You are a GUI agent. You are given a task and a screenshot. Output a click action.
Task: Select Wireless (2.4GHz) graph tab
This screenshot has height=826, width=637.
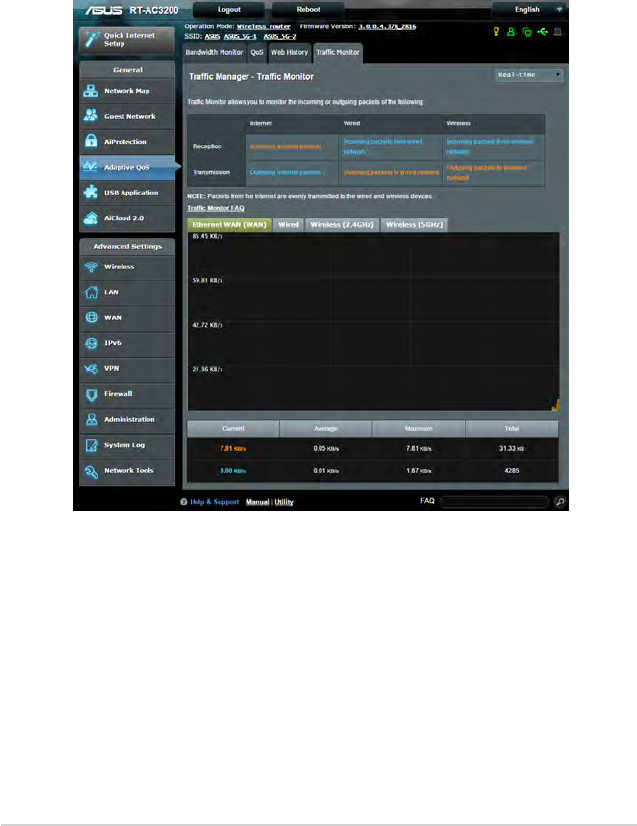point(342,225)
